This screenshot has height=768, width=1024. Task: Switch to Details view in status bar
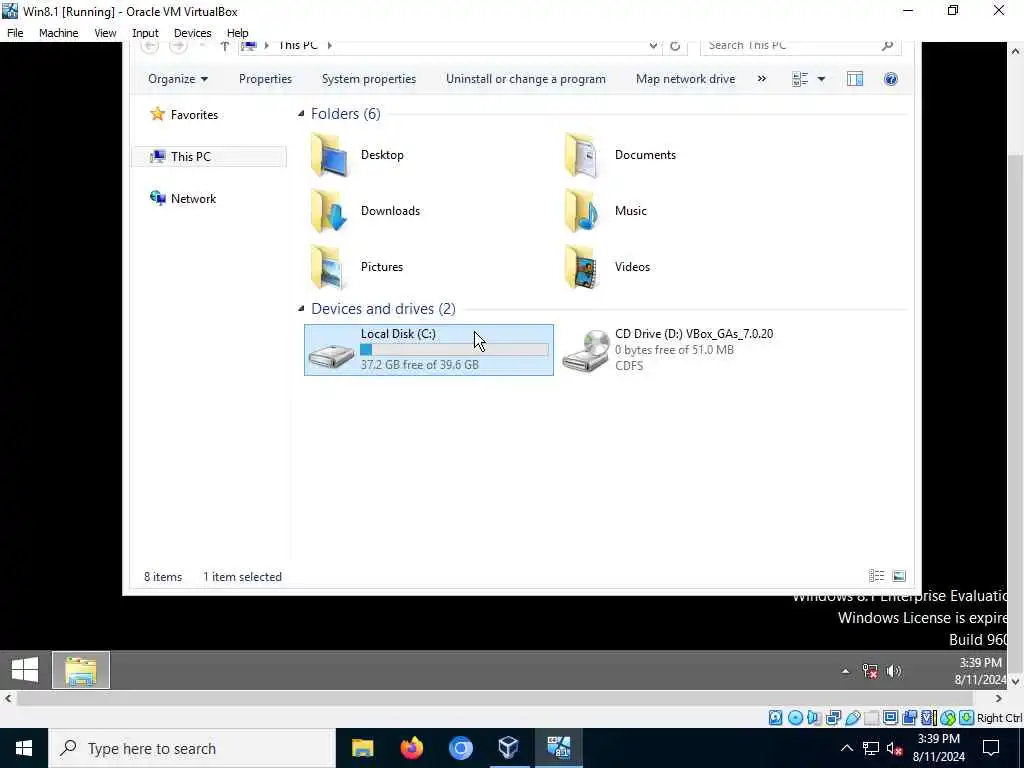[x=876, y=576]
